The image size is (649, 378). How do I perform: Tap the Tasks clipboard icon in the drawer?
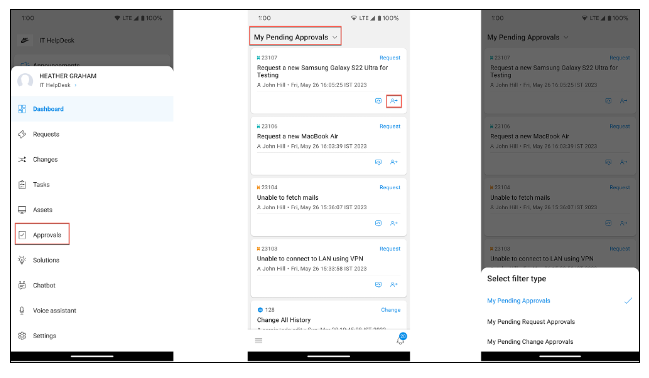pyautogui.click(x=22, y=185)
